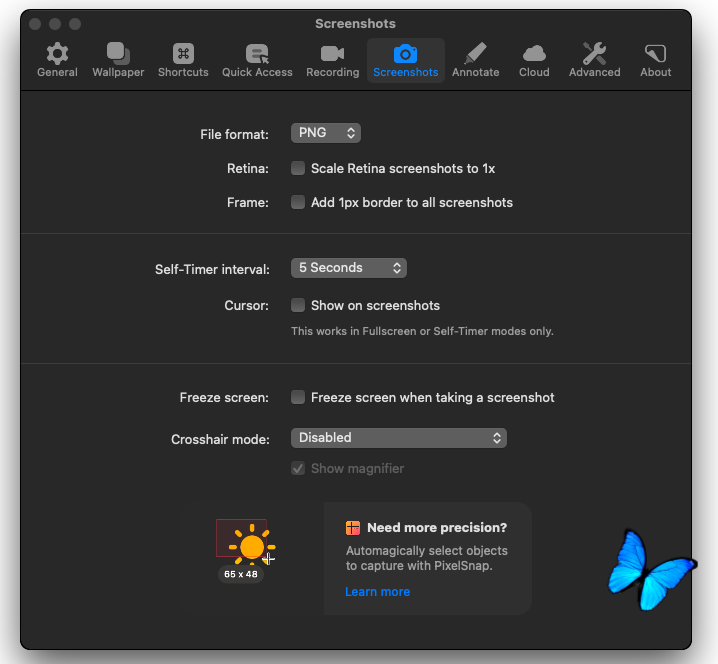Switch to the About tab
This screenshot has height=664, width=718.
tap(655, 54)
